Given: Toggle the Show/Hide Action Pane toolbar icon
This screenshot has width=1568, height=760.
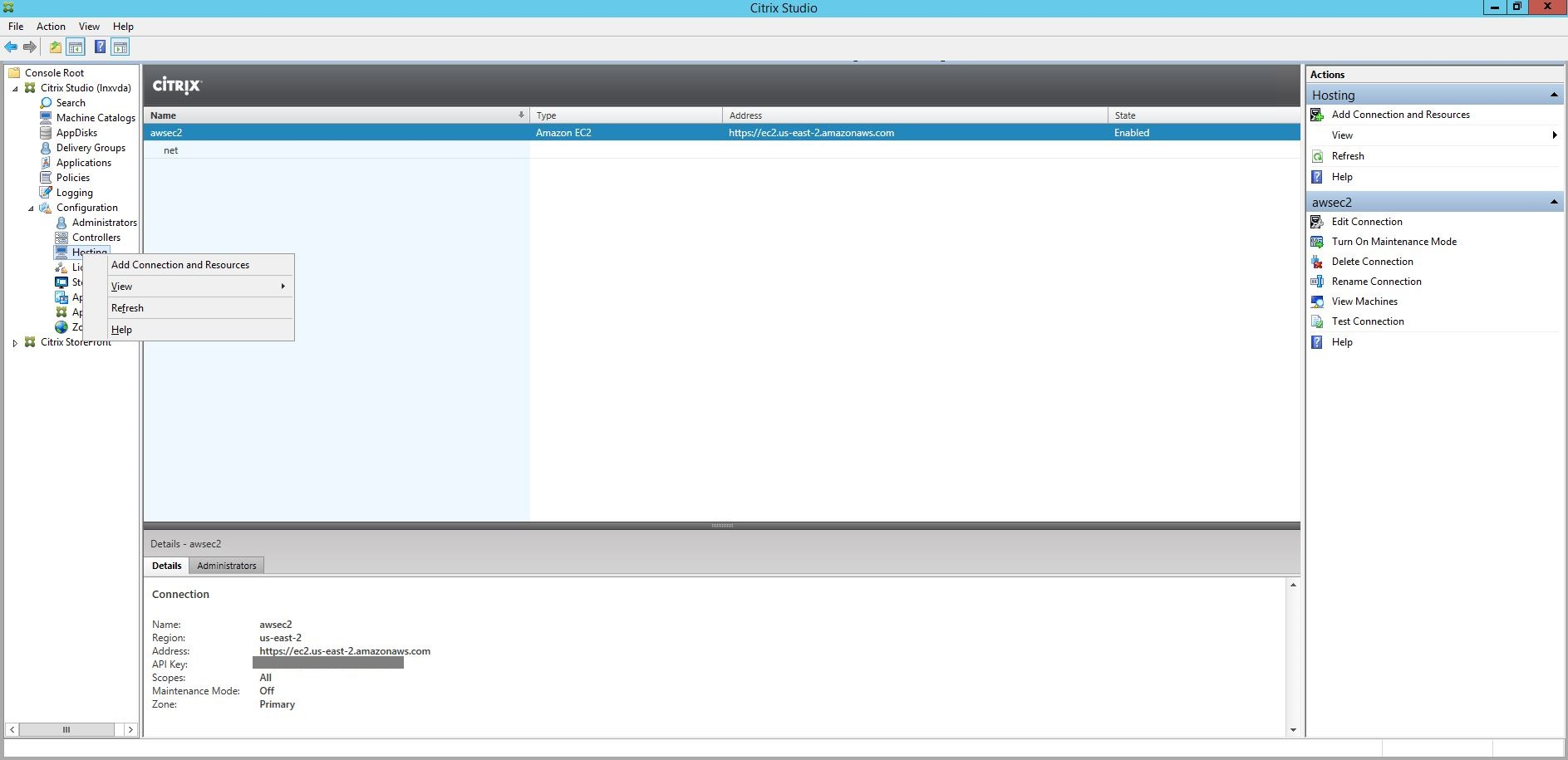Looking at the screenshot, I should click(120, 47).
